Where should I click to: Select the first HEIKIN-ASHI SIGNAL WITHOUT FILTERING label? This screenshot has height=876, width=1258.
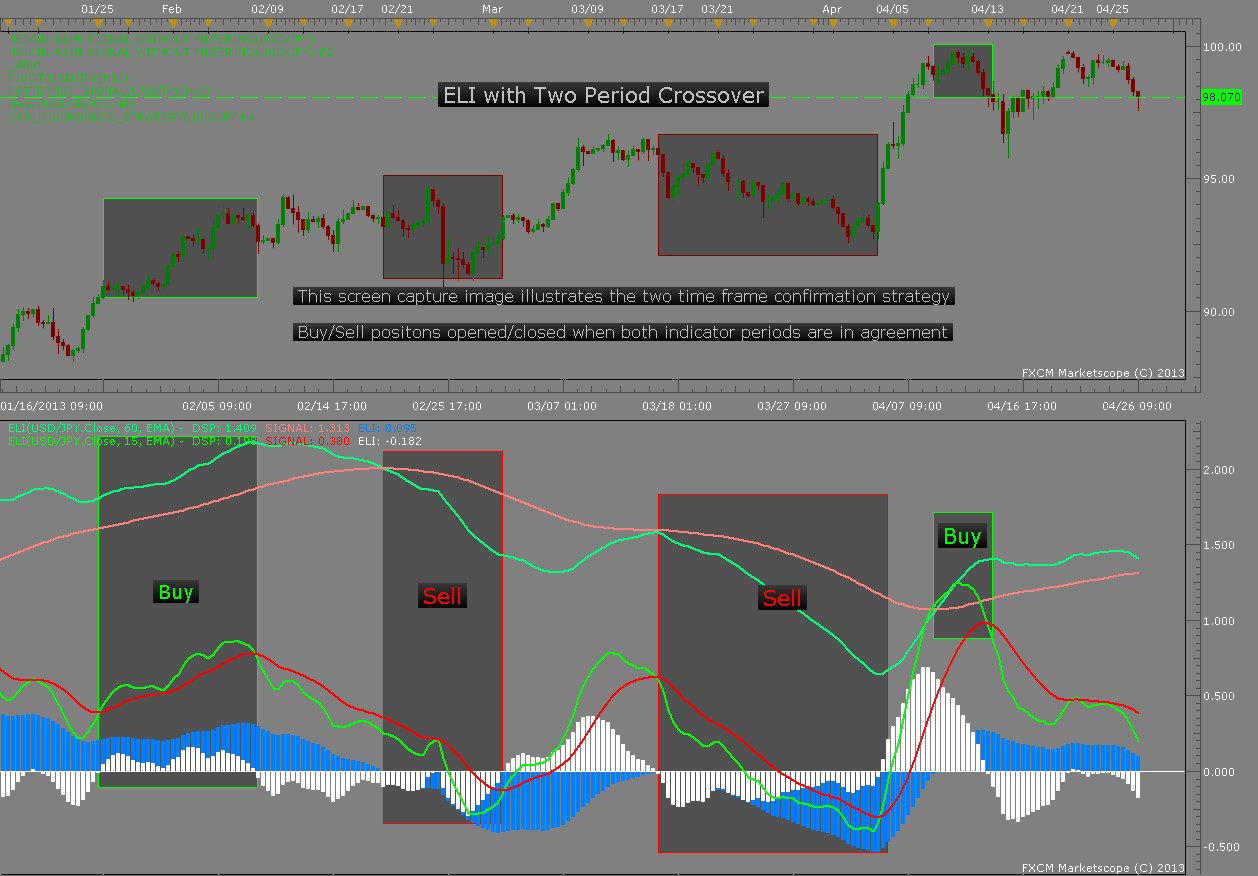click(x=161, y=39)
